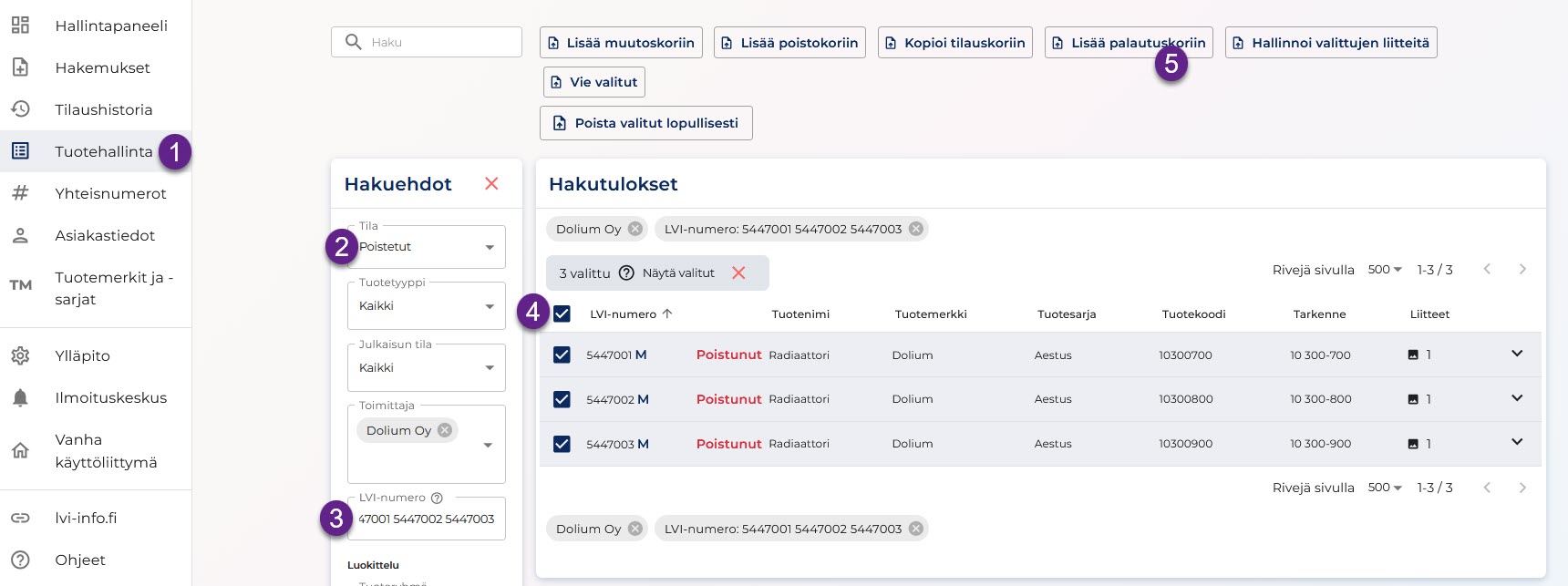Open top Rivejä sivulla 500 dropdown
The image size is (1568, 586).
tap(1385, 270)
